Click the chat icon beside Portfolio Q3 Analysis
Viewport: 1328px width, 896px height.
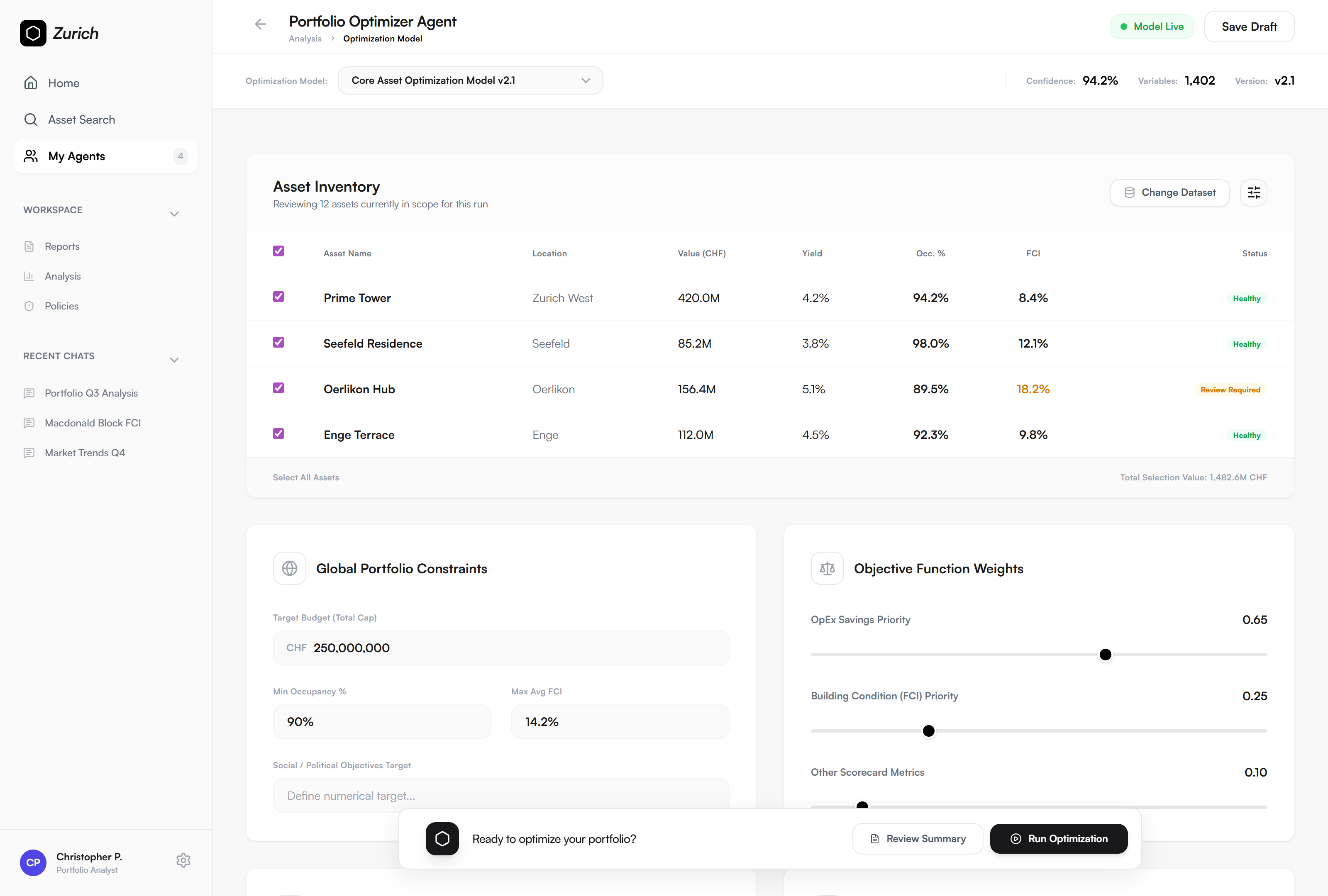(x=29, y=394)
